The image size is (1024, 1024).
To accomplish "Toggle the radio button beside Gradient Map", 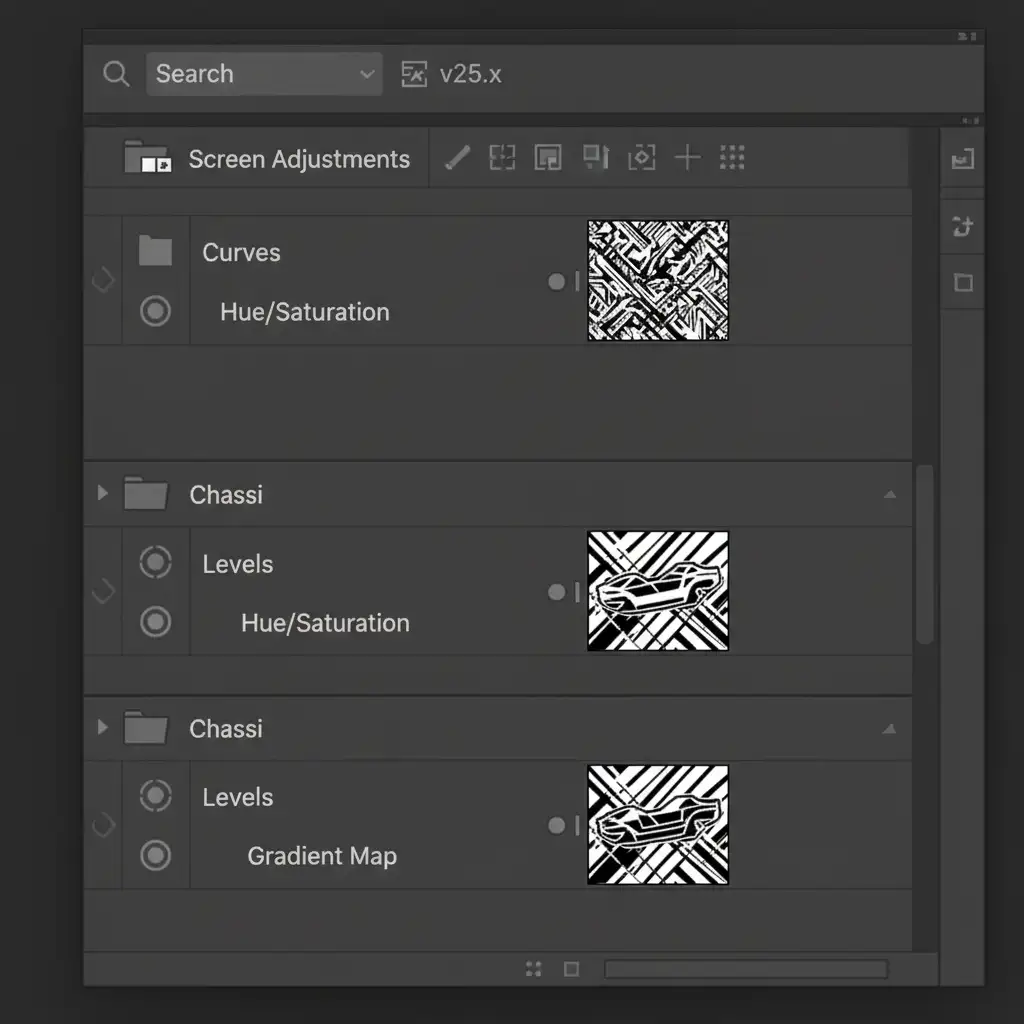I will [155, 856].
